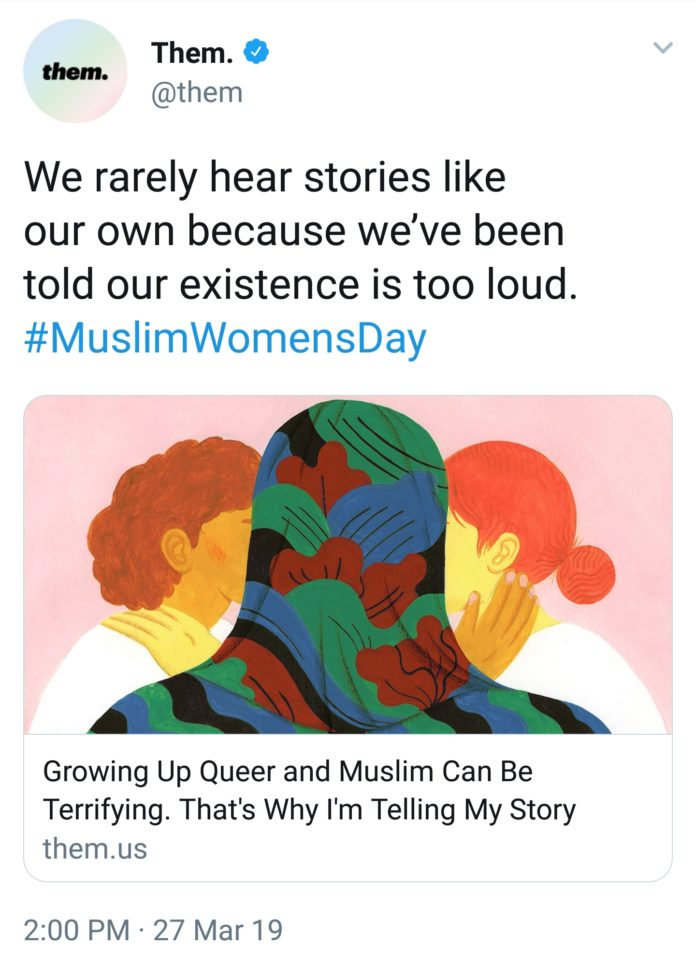Open the #MuslimWomensDay hashtag

pos(225,339)
